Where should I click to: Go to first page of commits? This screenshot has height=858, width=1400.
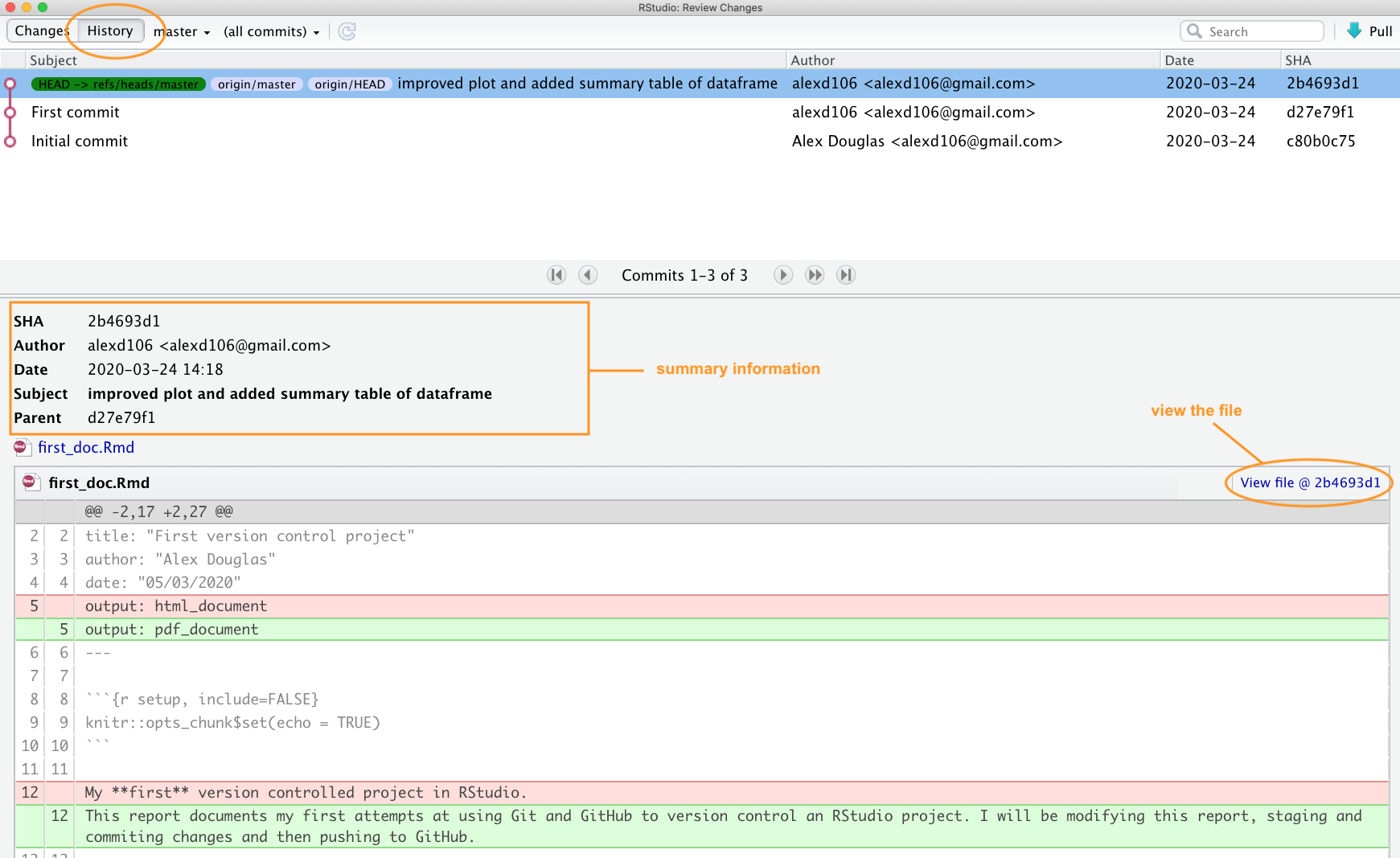pos(556,275)
